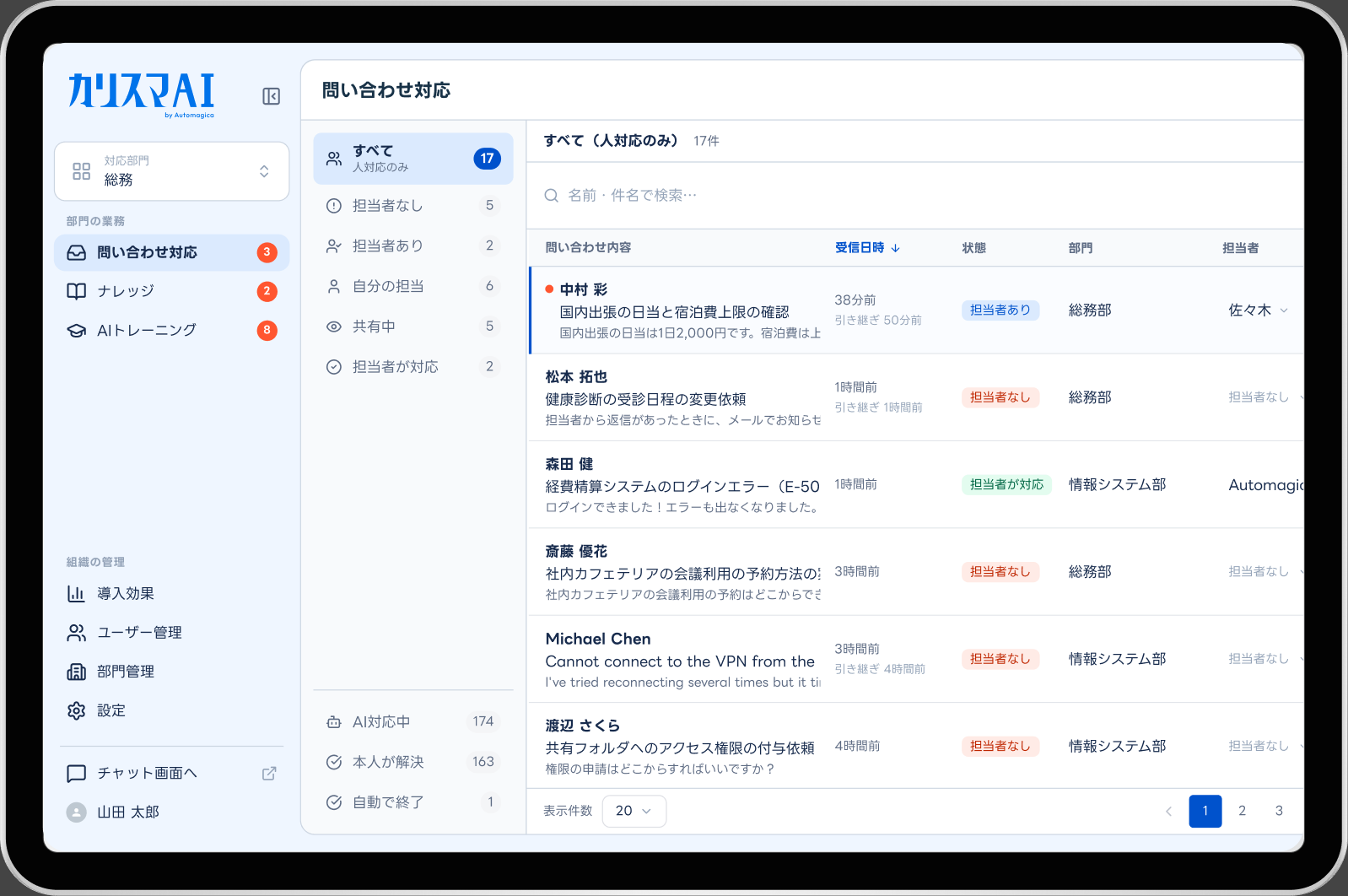Open assignee dropdown for 斎藤 優花 row
The image size is (1348, 896).
pos(1265,572)
